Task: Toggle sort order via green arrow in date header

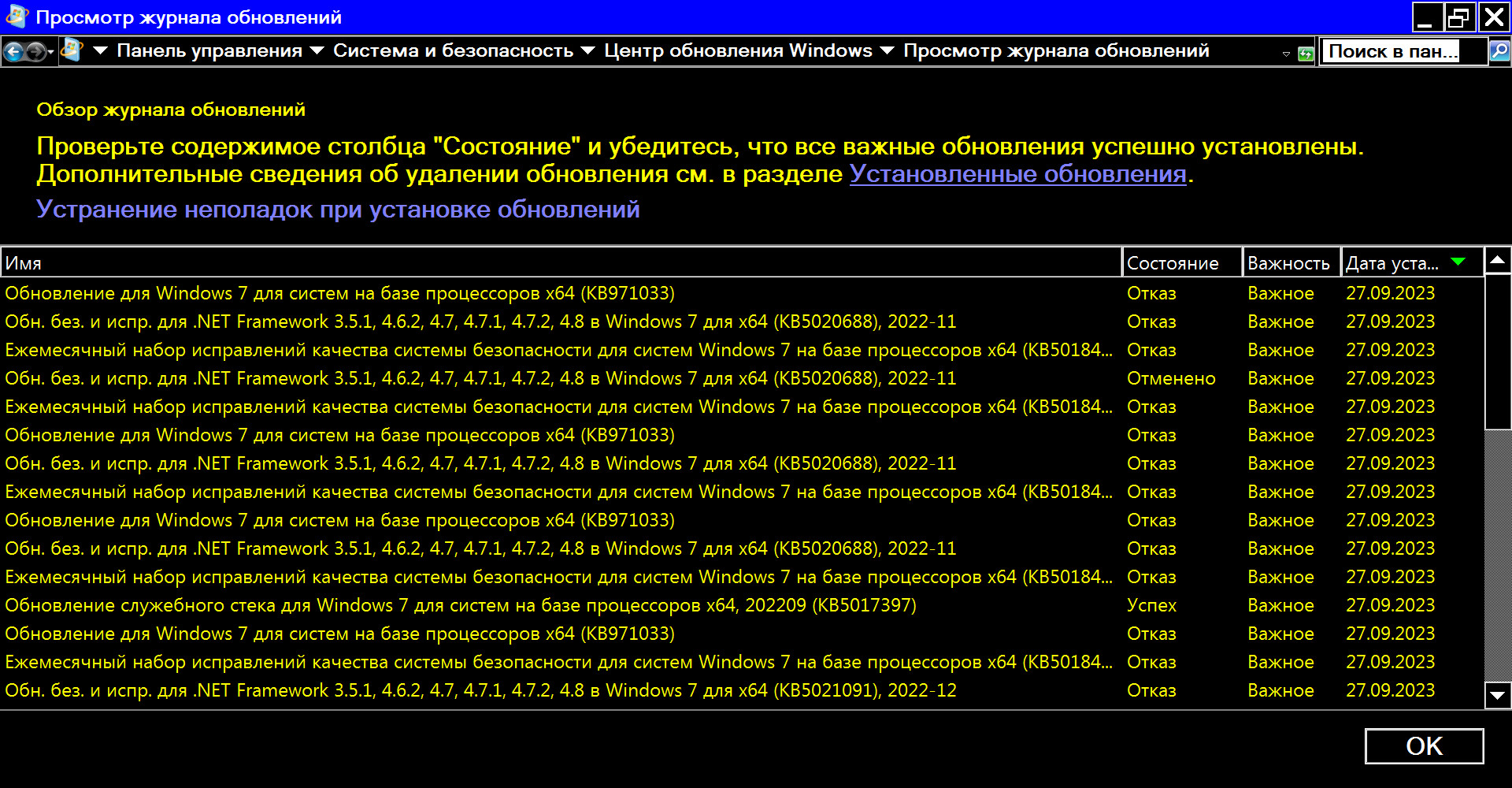Action: click(1458, 262)
